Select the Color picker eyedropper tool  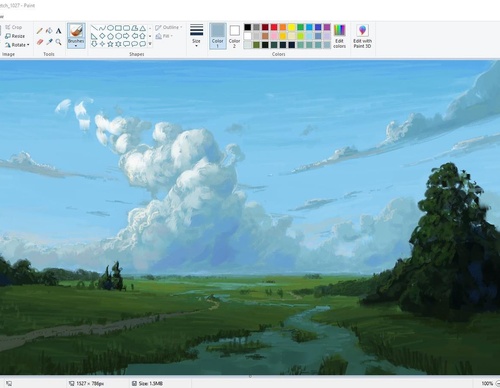click(x=49, y=42)
